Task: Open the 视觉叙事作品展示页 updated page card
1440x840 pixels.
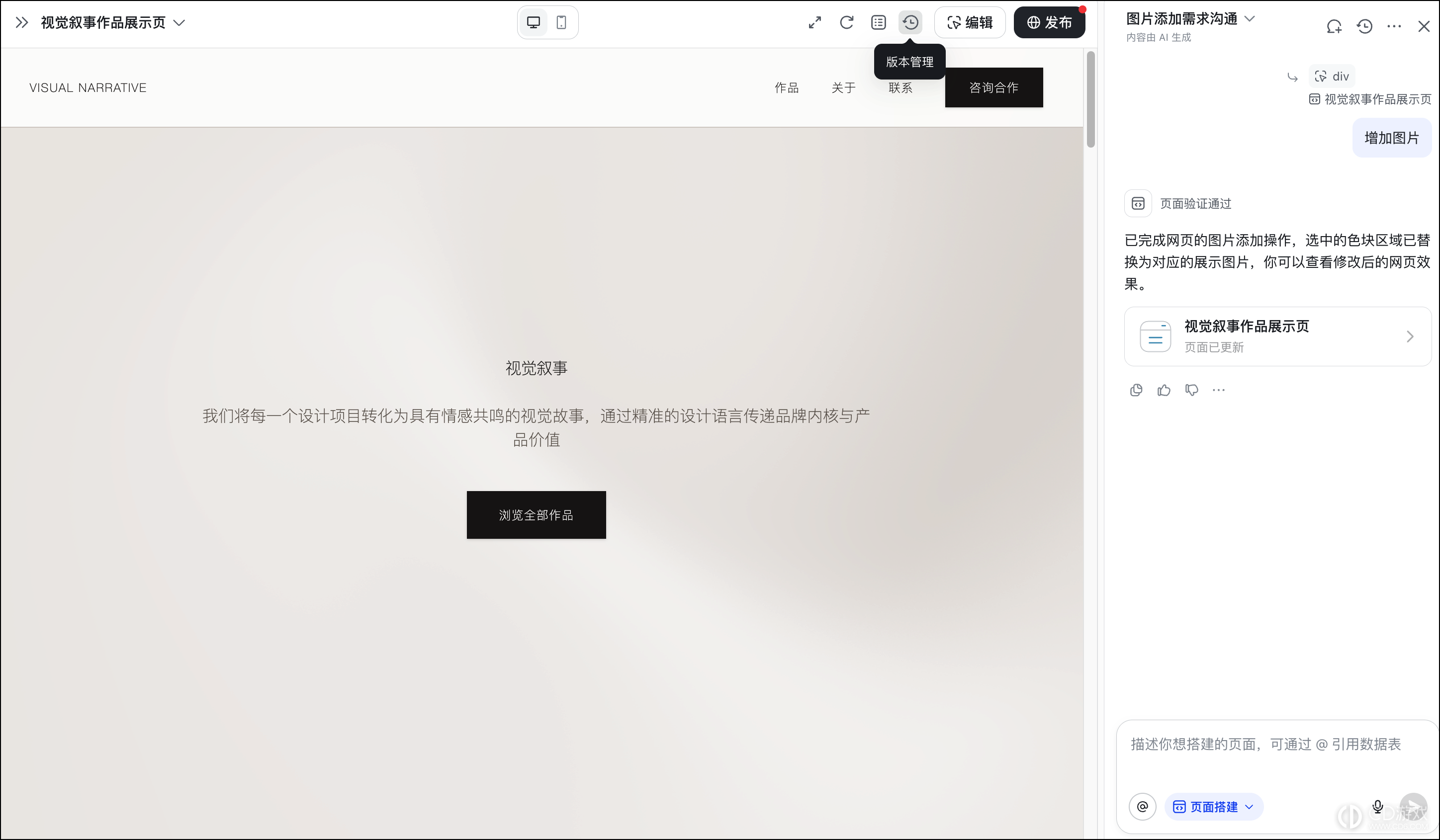Action: [1278, 336]
